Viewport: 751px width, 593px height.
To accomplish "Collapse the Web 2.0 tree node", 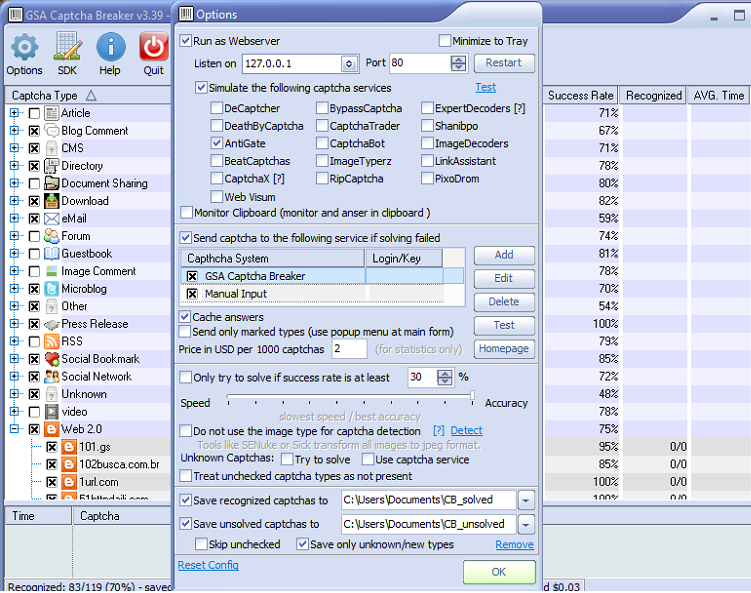I will pos(14,429).
